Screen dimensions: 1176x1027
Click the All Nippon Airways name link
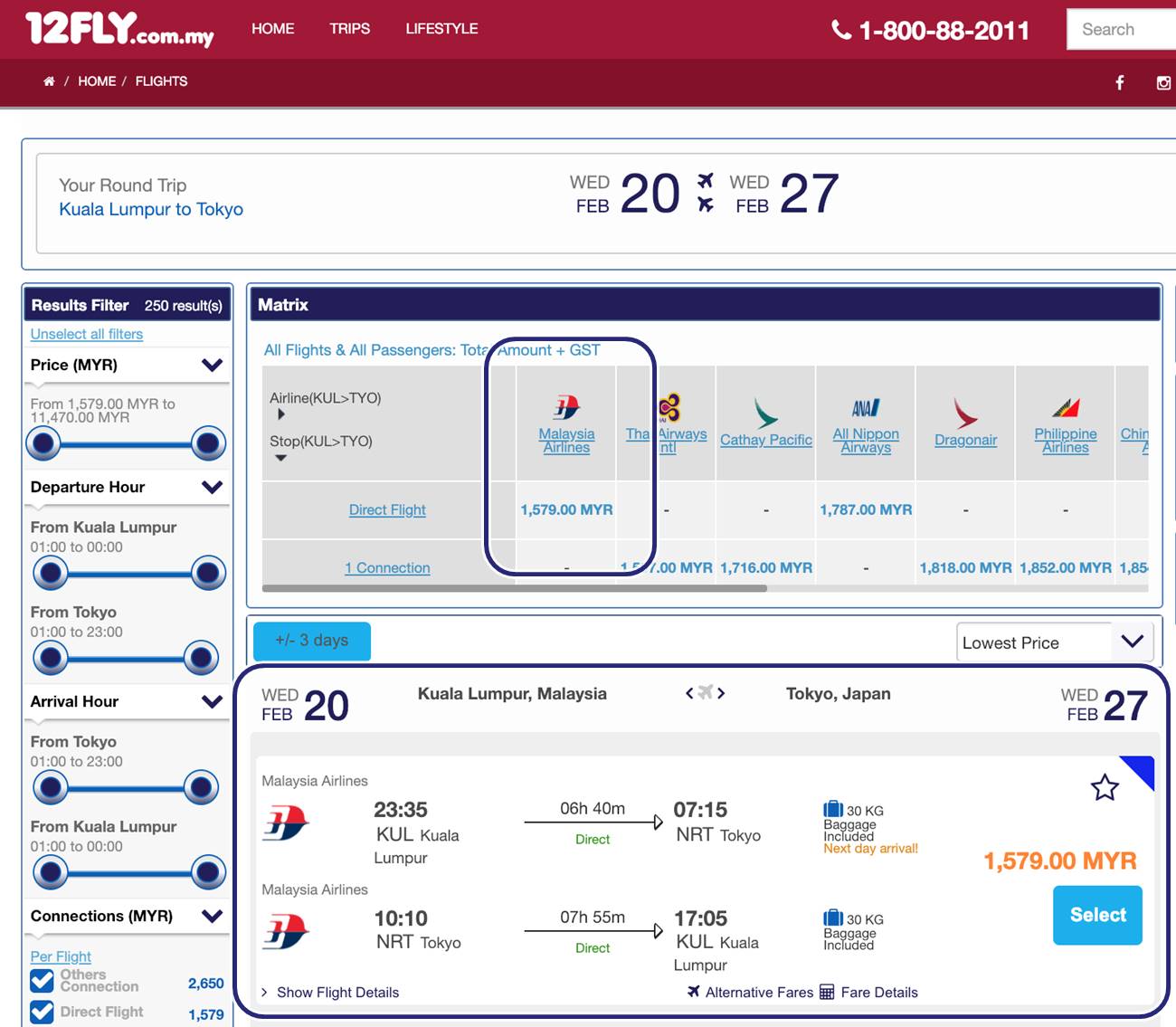pyautogui.click(x=866, y=441)
